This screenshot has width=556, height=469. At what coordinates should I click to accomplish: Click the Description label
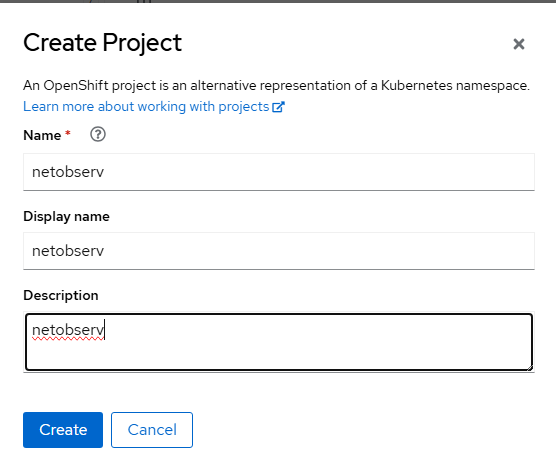click(61, 295)
